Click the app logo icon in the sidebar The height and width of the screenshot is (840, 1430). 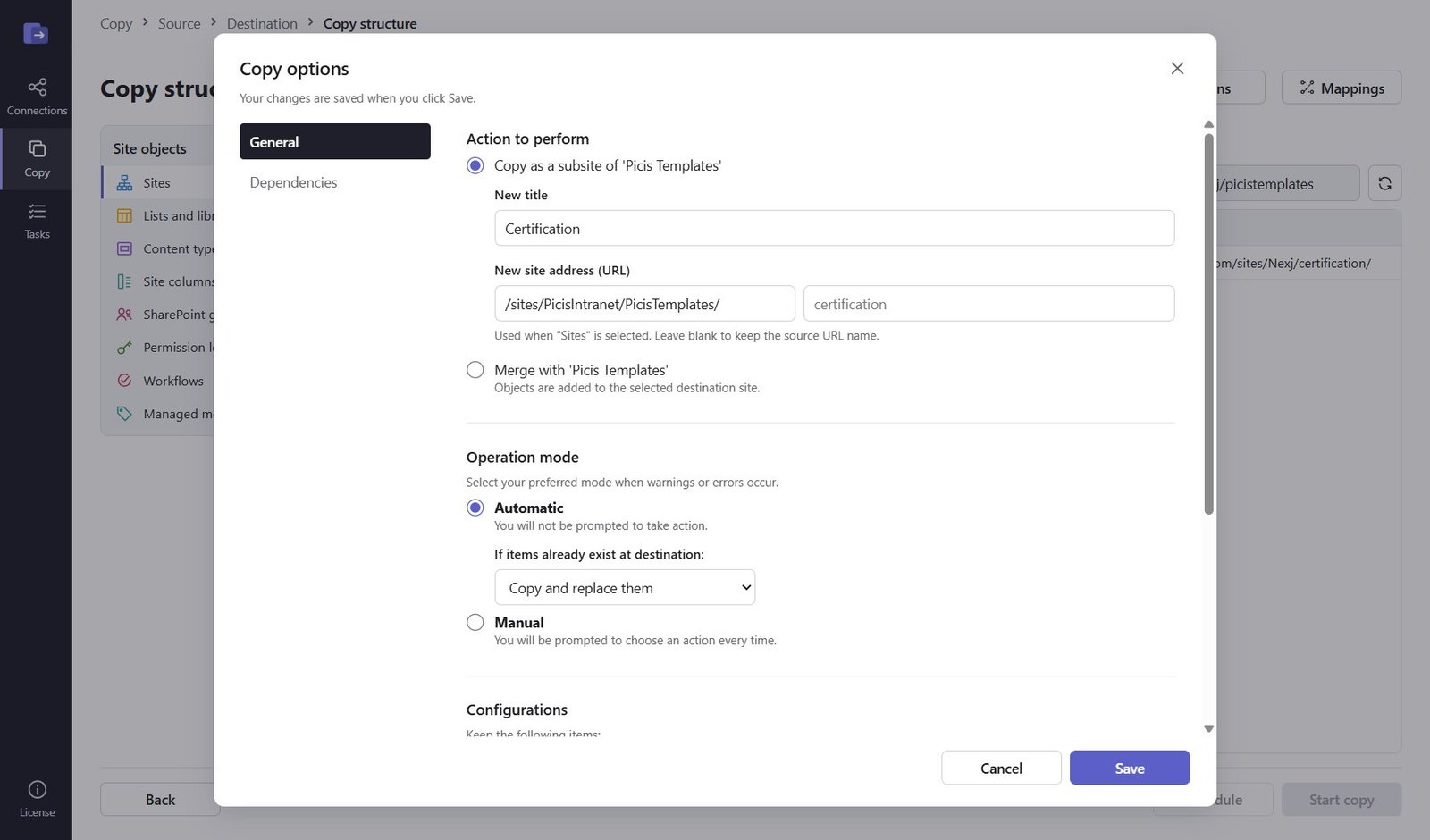36,33
